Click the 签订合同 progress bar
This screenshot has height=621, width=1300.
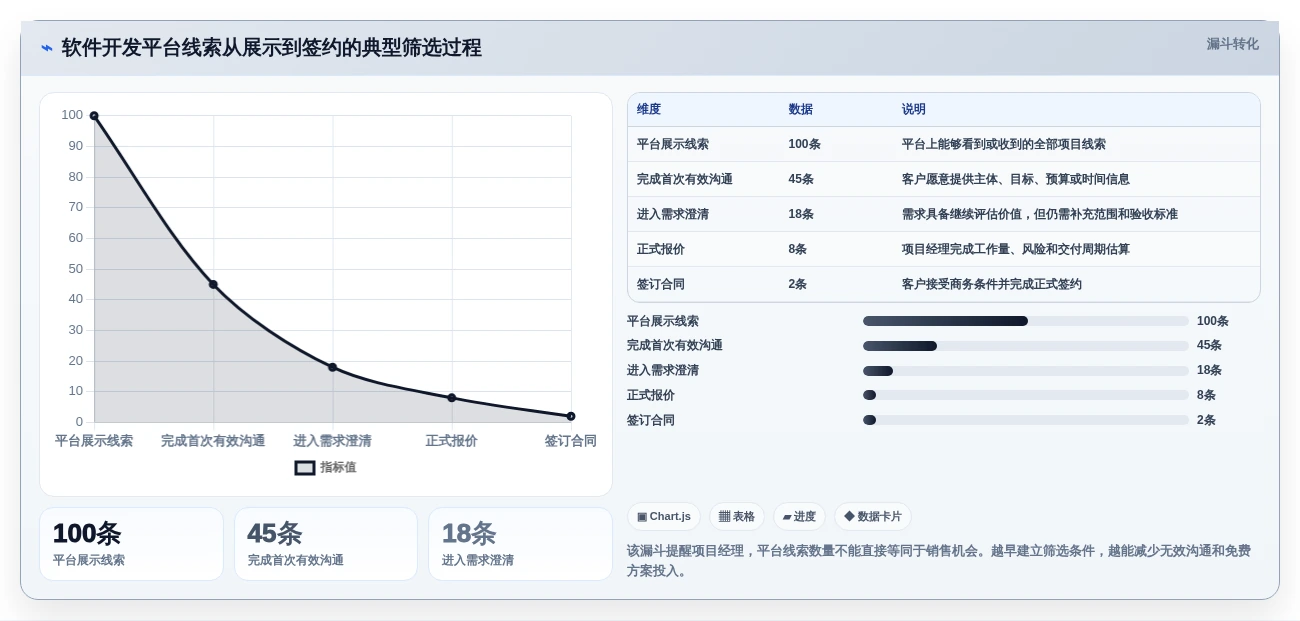(1026, 420)
